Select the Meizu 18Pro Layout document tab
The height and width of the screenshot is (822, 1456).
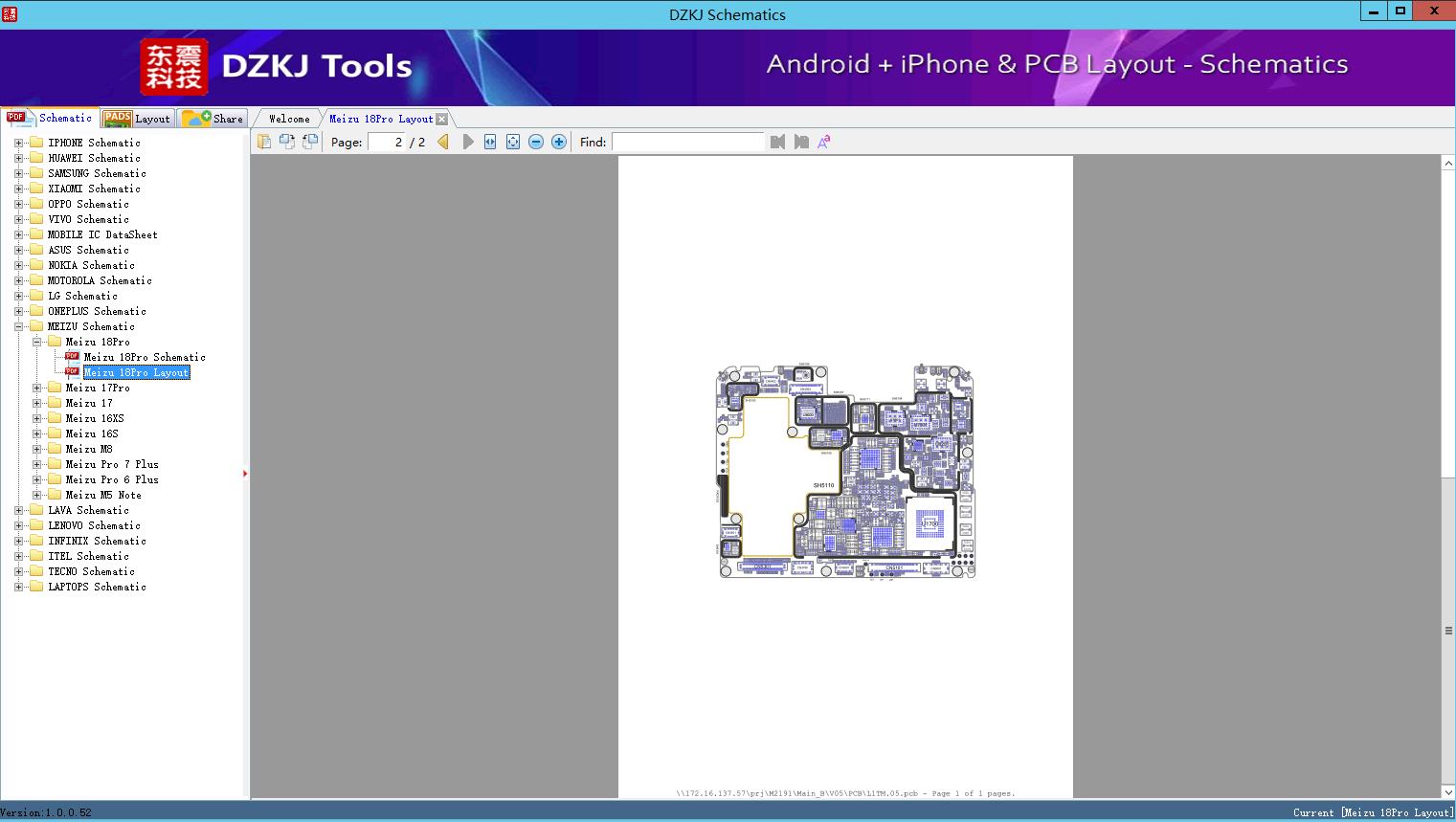tap(381, 119)
